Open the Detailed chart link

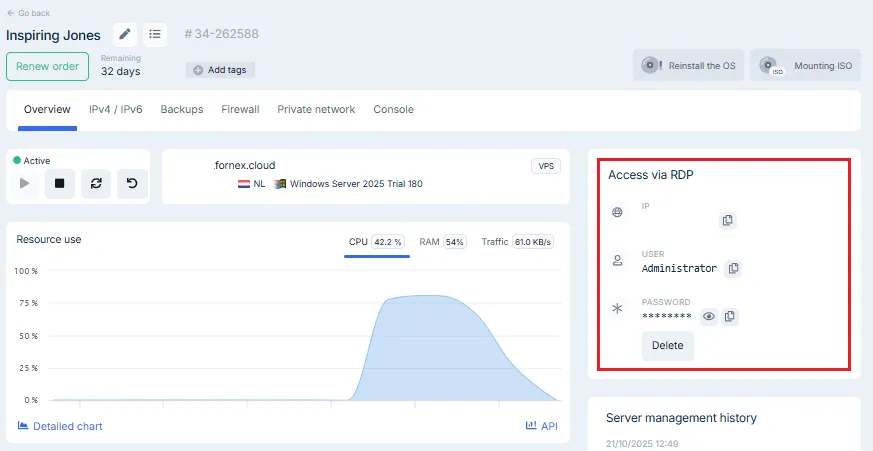coord(60,426)
